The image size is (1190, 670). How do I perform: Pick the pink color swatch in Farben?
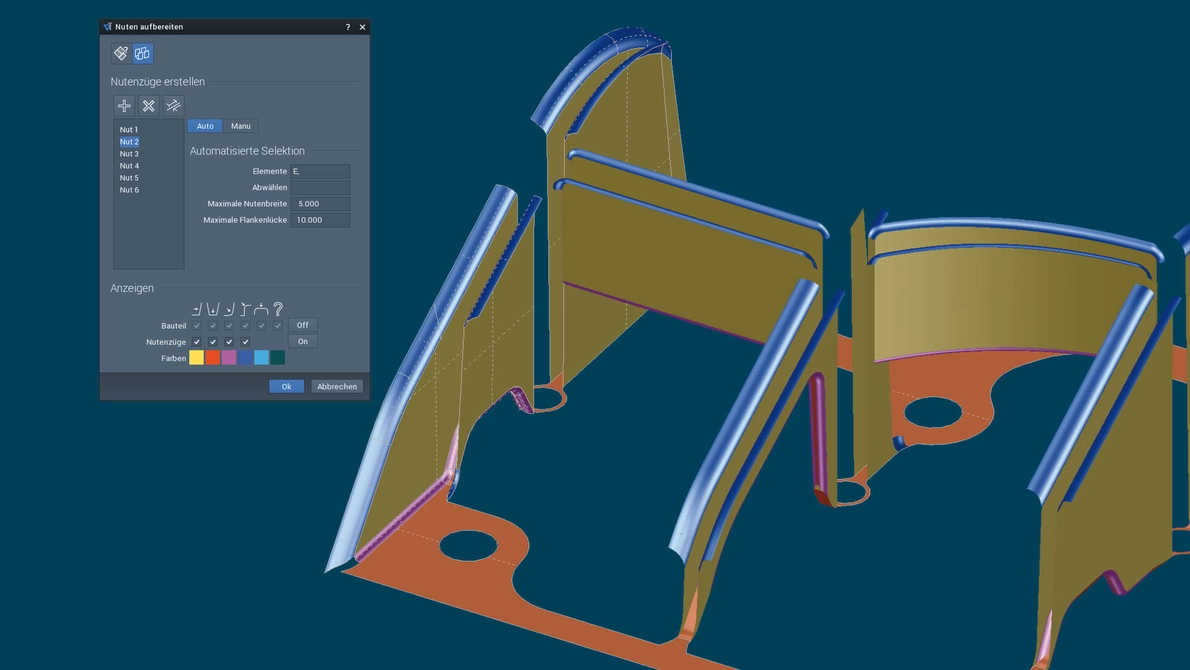click(229, 358)
